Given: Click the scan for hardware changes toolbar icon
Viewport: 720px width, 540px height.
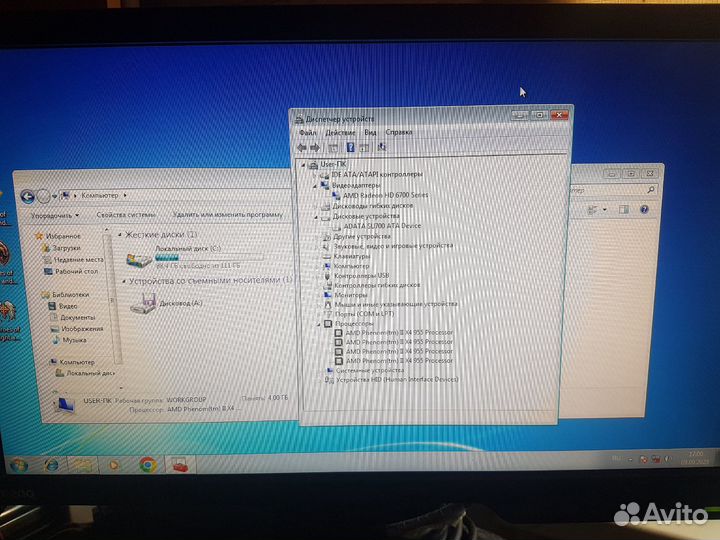Looking at the screenshot, I should point(381,147).
